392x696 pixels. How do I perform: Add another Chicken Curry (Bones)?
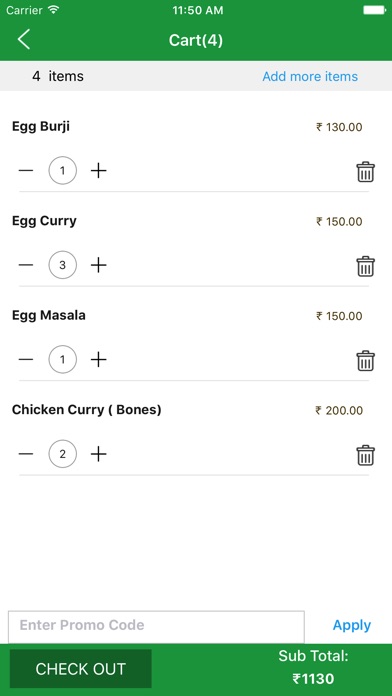point(99,454)
